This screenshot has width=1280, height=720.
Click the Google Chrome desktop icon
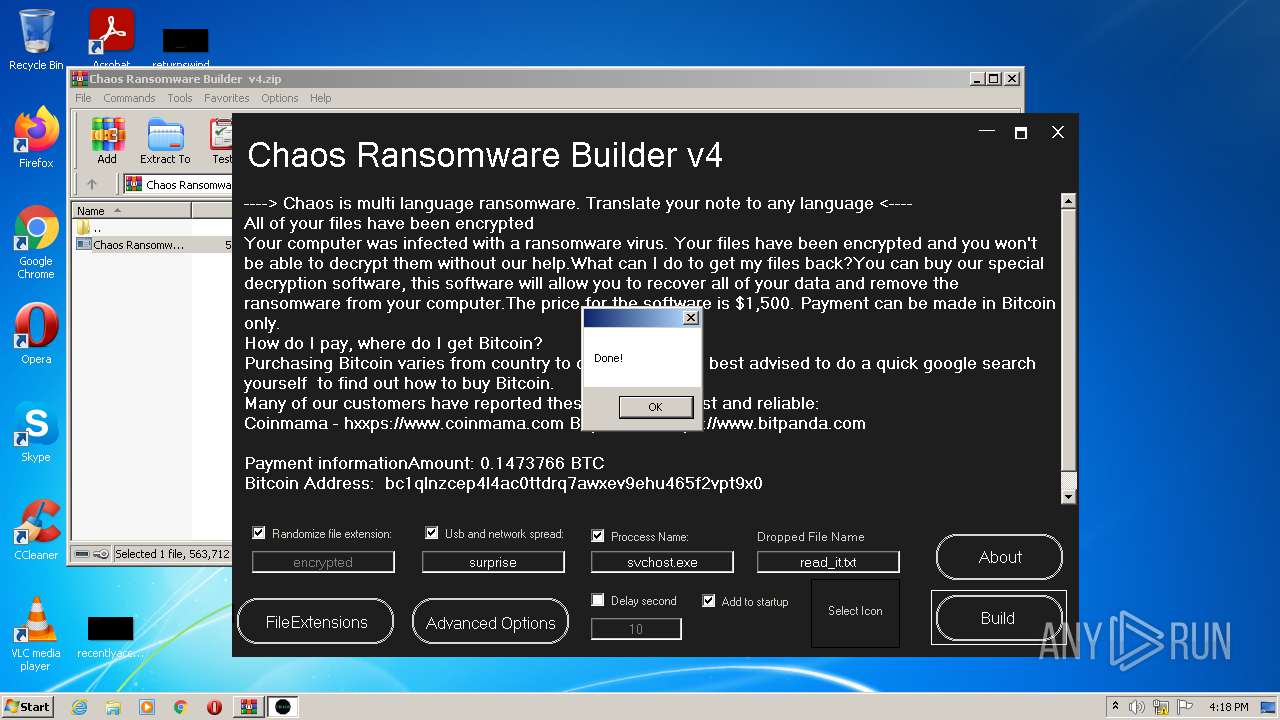pos(36,243)
